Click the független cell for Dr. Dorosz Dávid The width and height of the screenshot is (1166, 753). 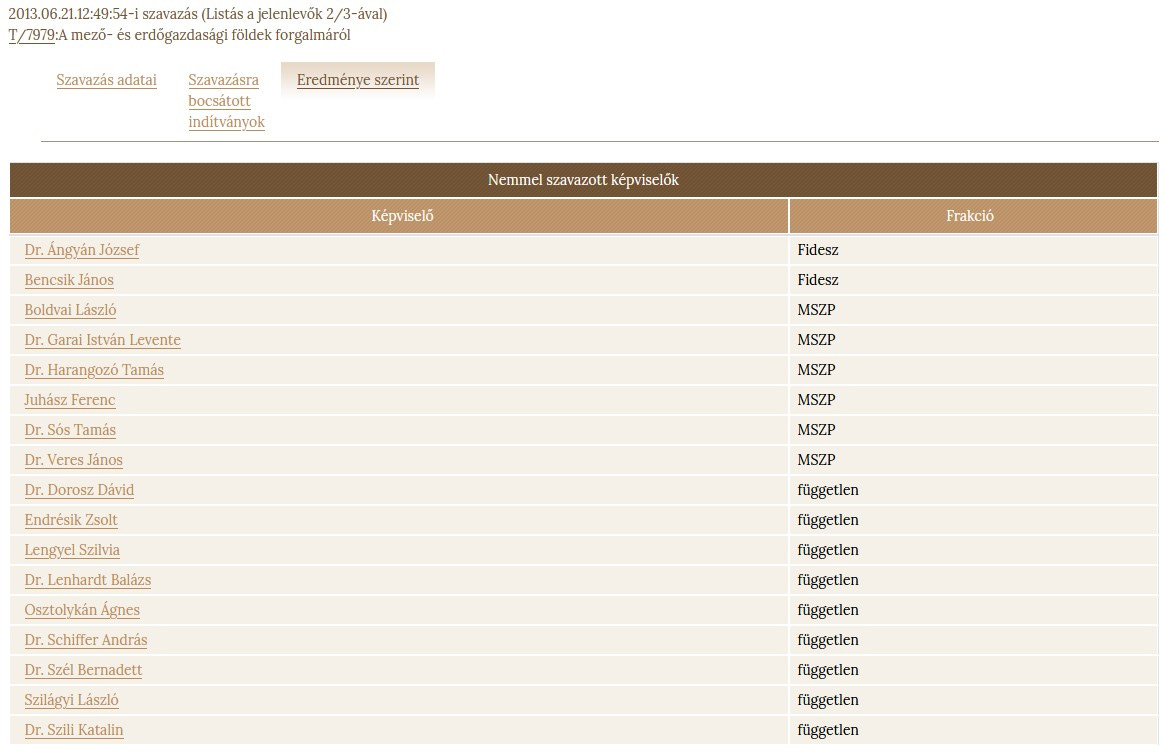coord(973,490)
